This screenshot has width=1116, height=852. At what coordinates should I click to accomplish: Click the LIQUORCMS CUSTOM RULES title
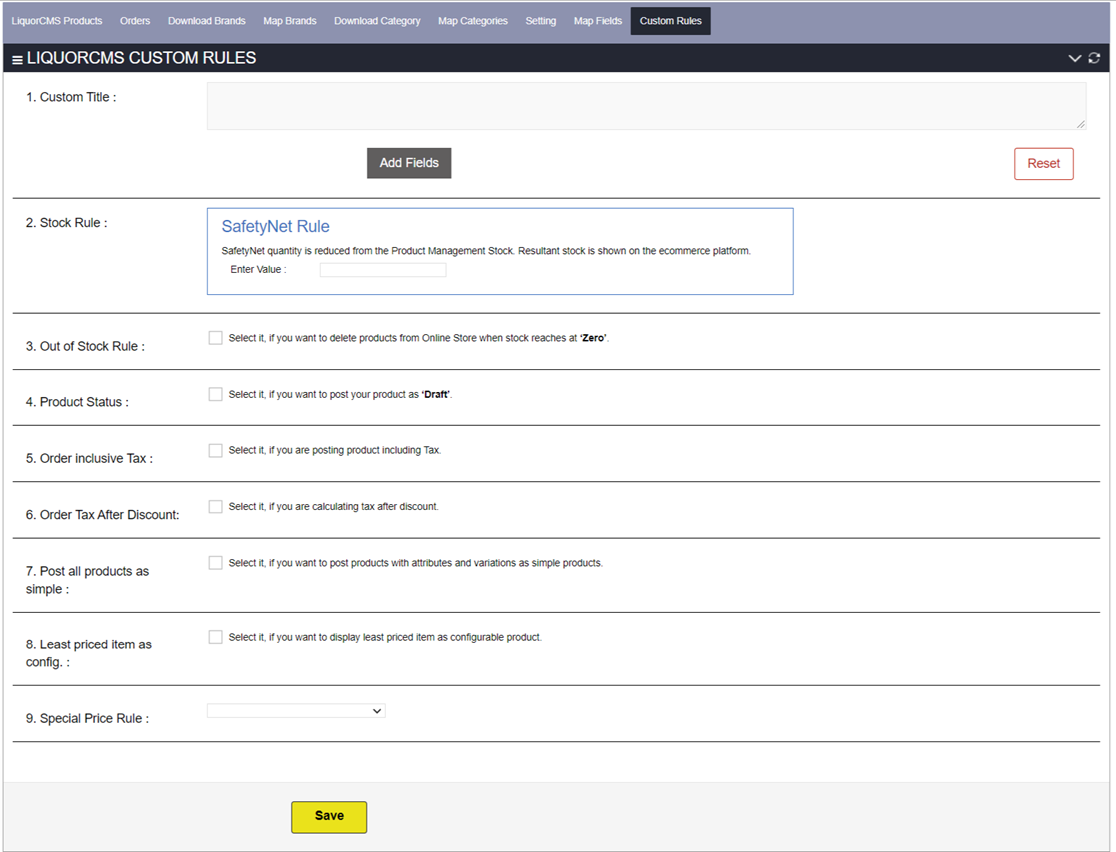(142, 58)
